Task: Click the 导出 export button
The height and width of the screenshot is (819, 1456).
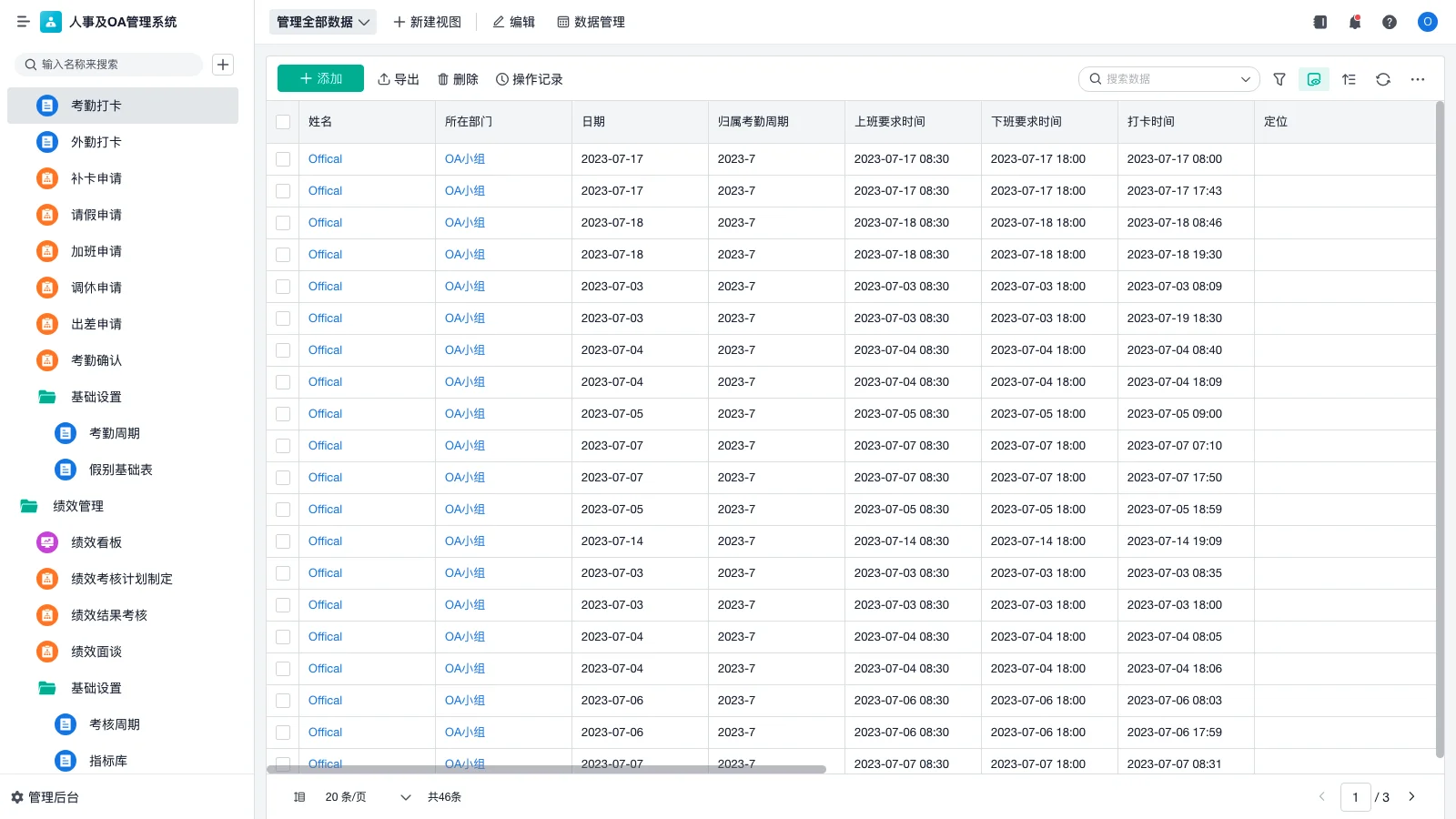Action: coord(399,79)
